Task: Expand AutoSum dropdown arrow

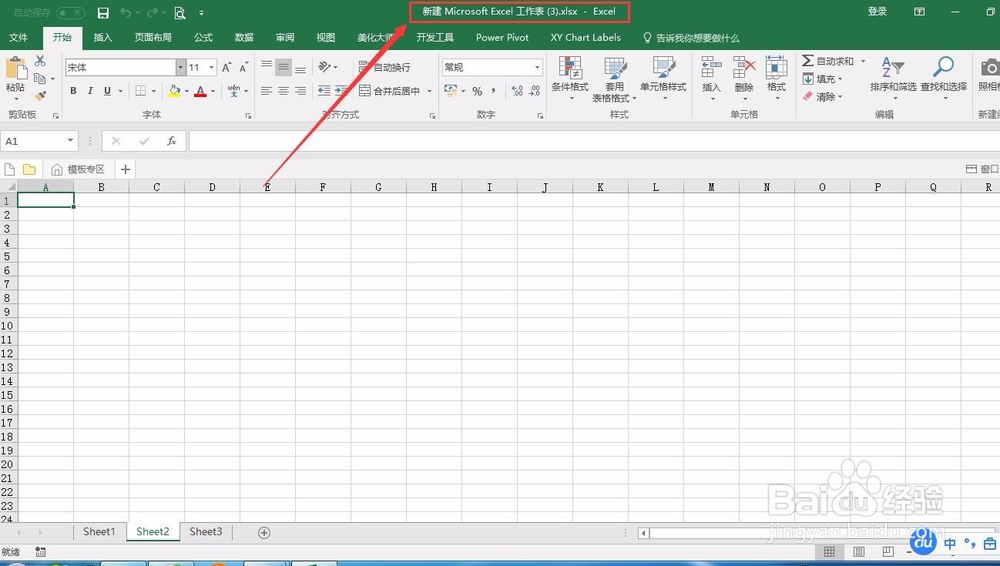Action: point(863,61)
